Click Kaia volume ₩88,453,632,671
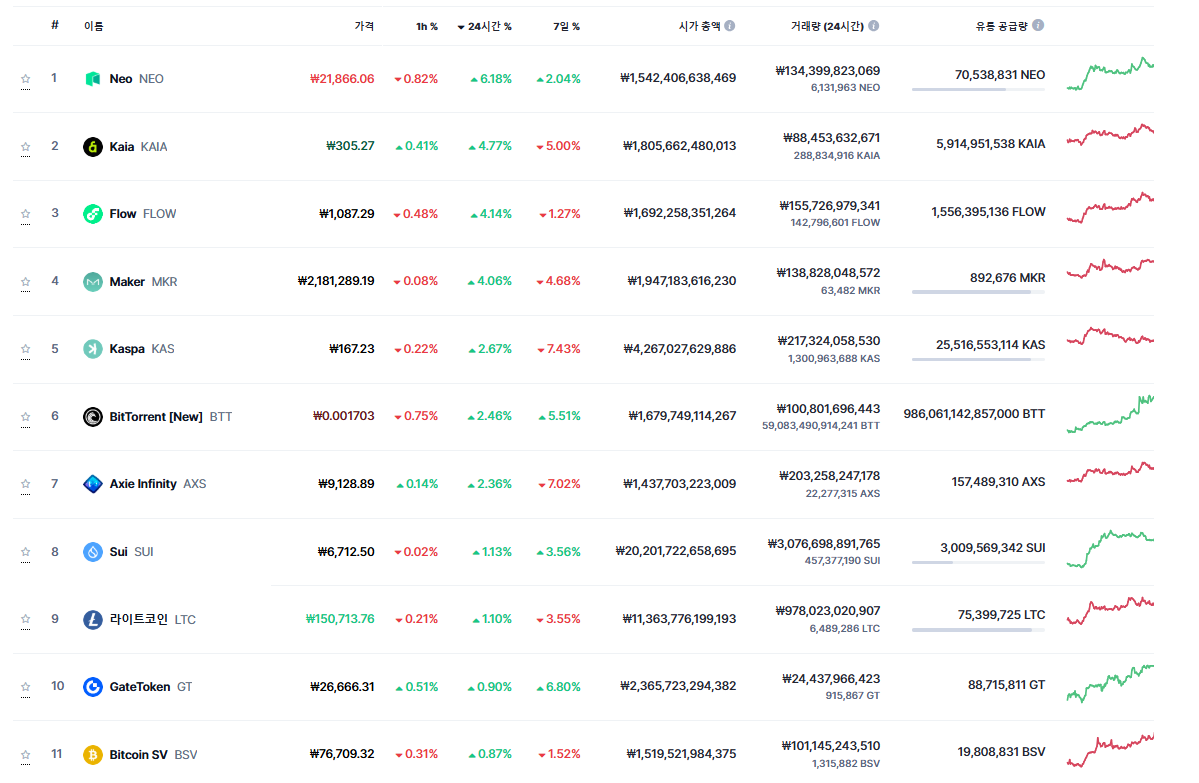 point(831,138)
